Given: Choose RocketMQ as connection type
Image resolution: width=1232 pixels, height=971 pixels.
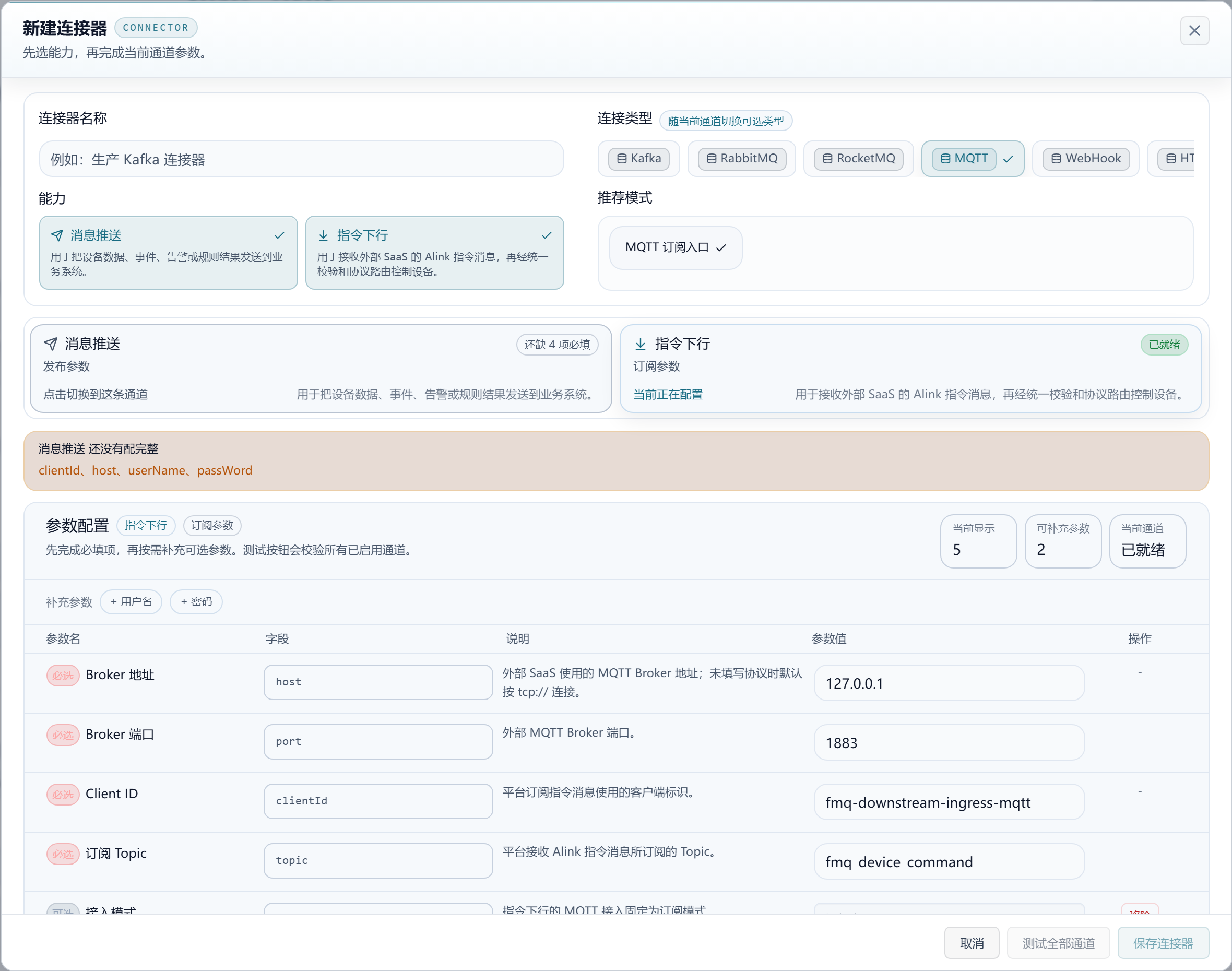Looking at the screenshot, I should point(858,159).
